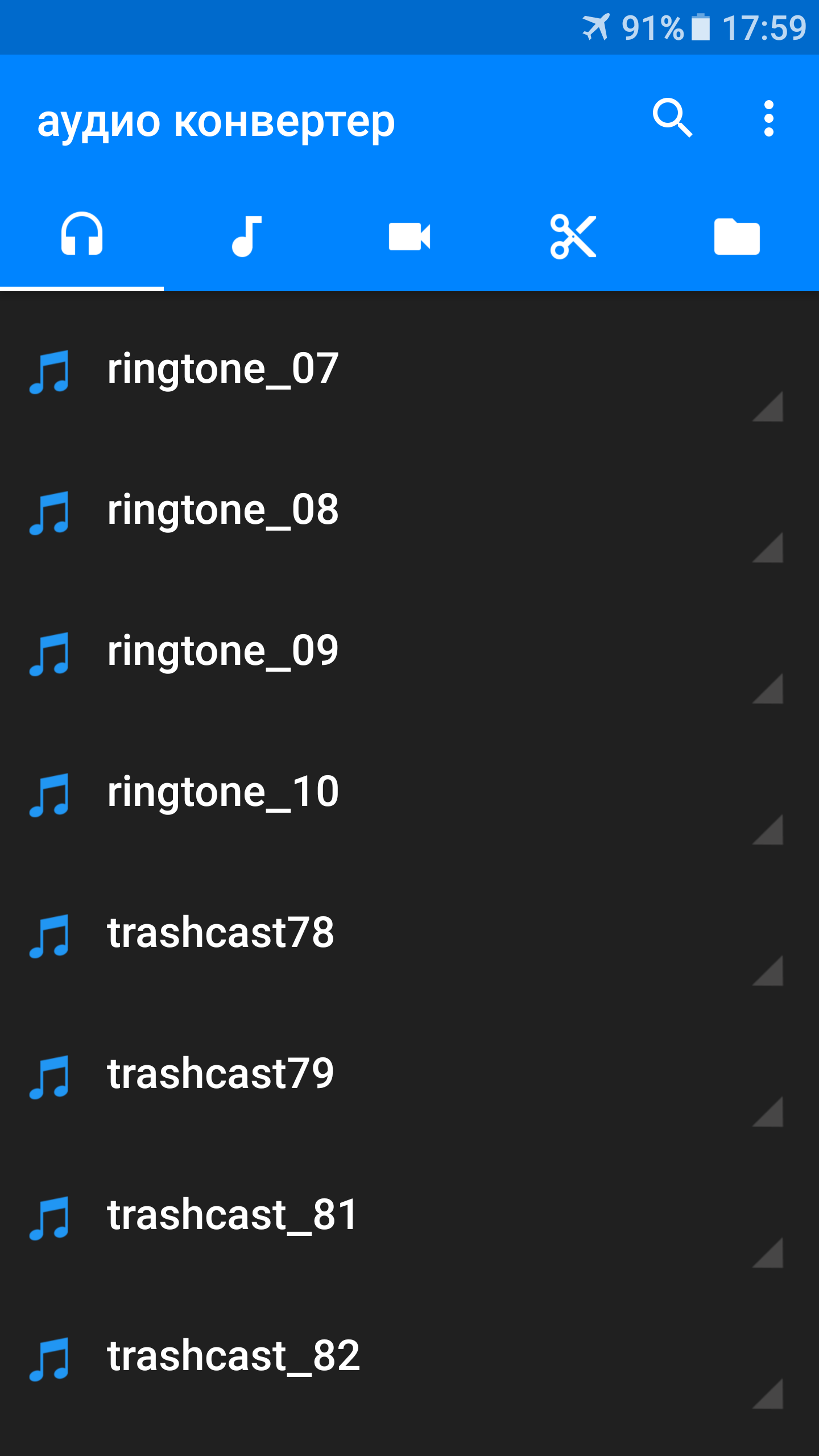Select the ringtone_10 file

(x=409, y=792)
